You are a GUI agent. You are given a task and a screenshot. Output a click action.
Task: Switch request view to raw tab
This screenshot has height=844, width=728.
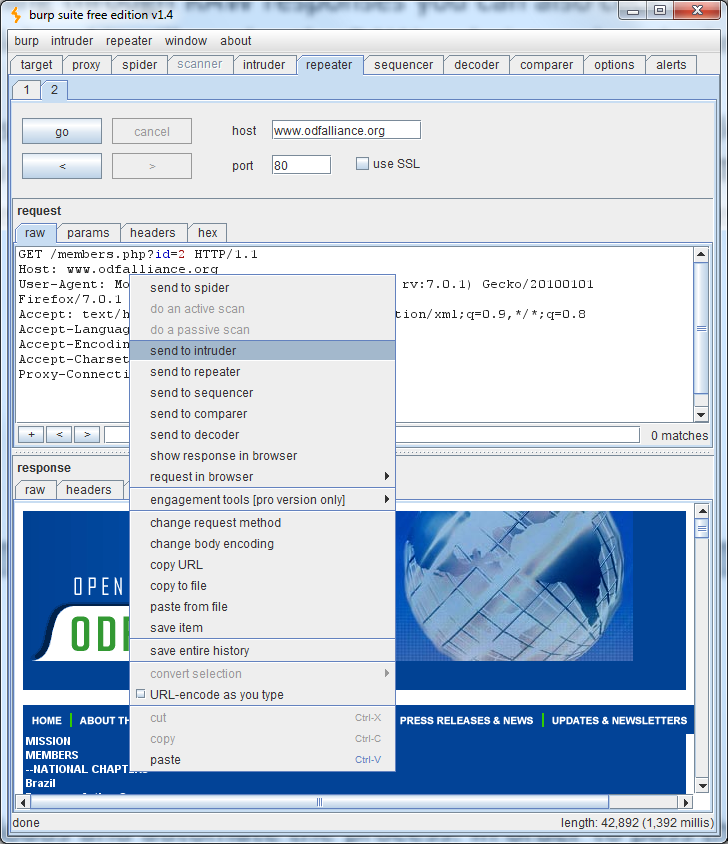[35, 233]
